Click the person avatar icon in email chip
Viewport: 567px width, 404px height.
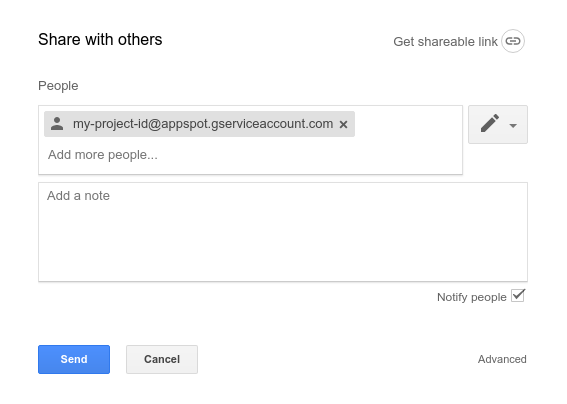click(57, 124)
